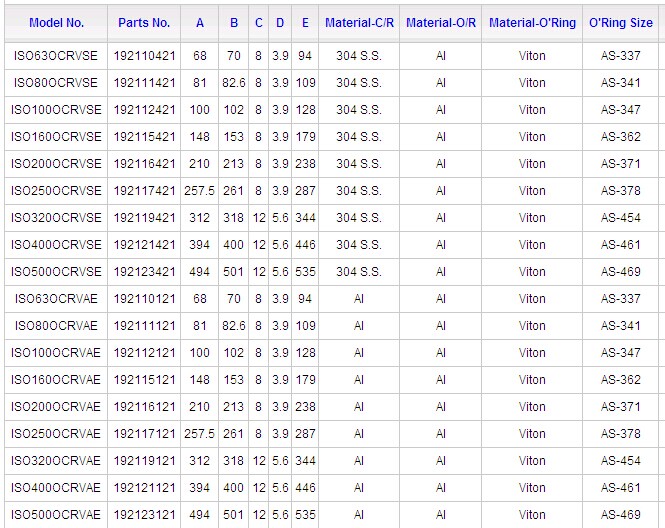Click model ISO250OCRVSE row name
The image size is (665, 528).
pos(56,191)
